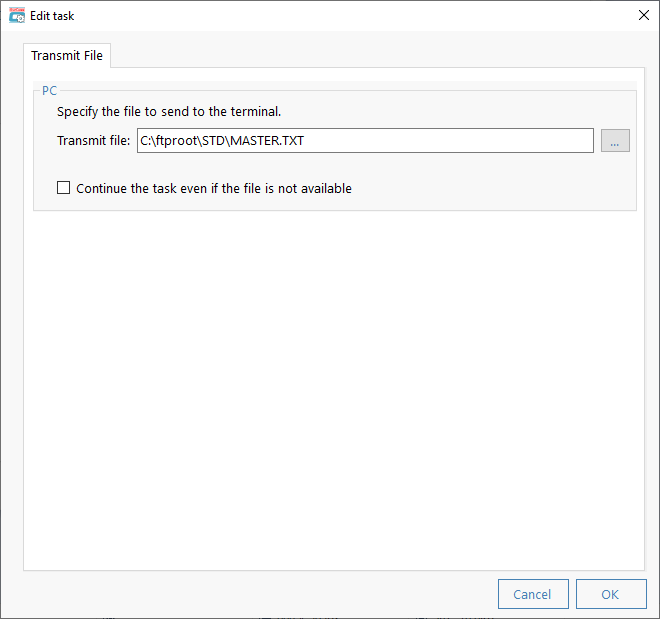Click the empty area below the PC group
This screenshot has height=619, width=660.
(335, 380)
